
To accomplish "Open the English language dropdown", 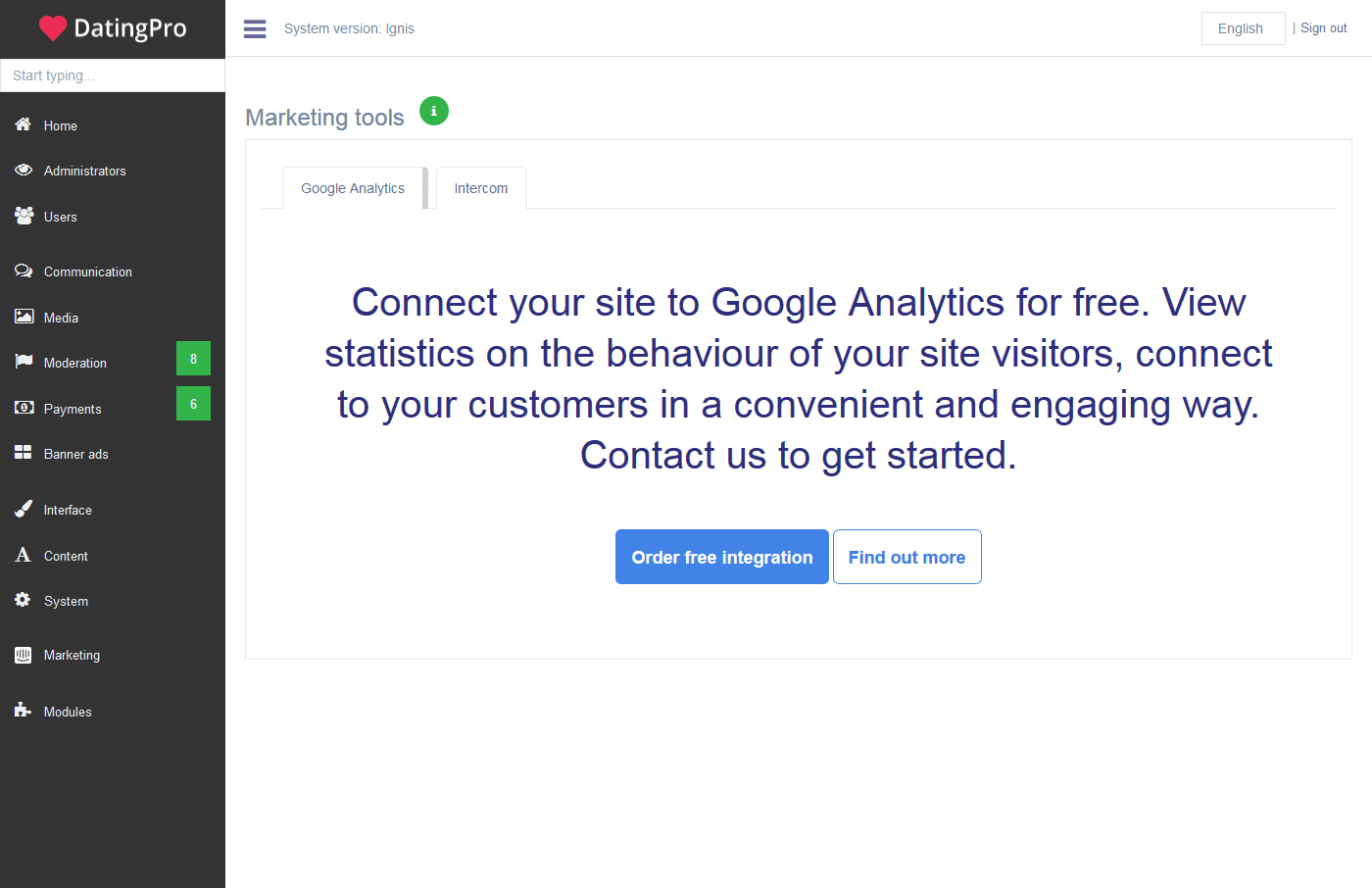I will click(x=1243, y=28).
